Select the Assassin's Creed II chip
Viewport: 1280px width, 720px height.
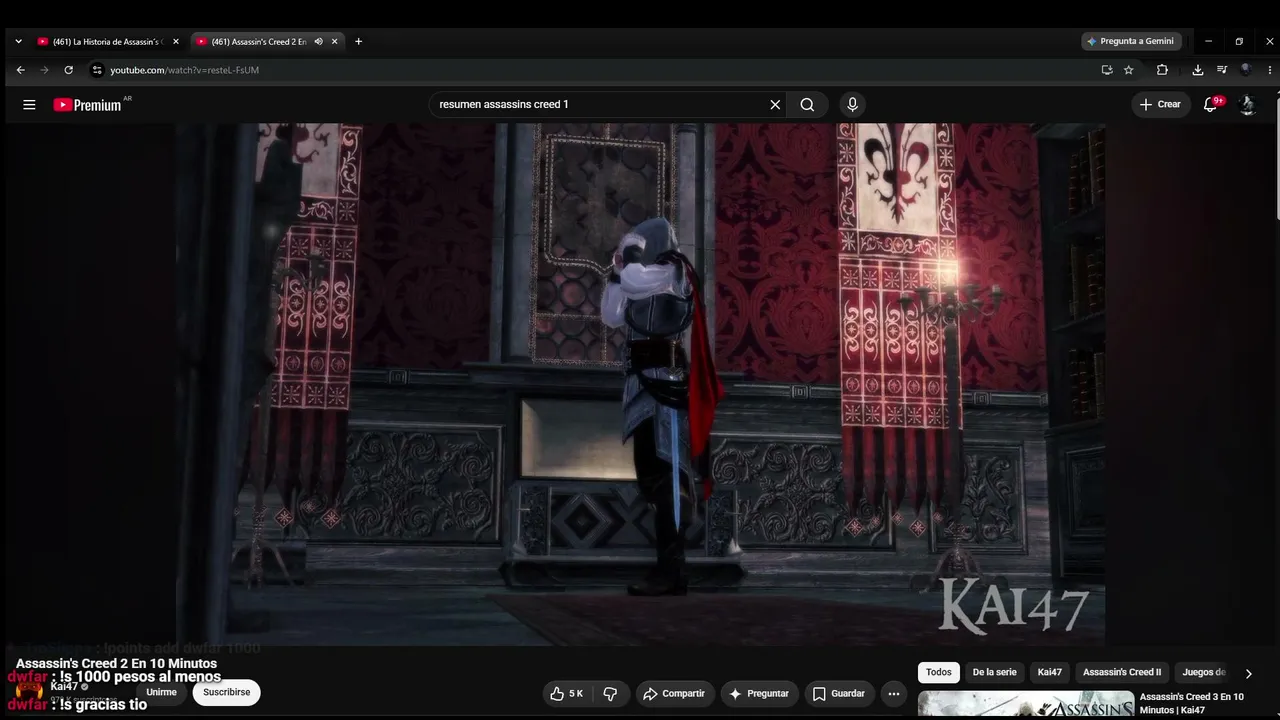pyautogui.click(x=1122, y=672)
